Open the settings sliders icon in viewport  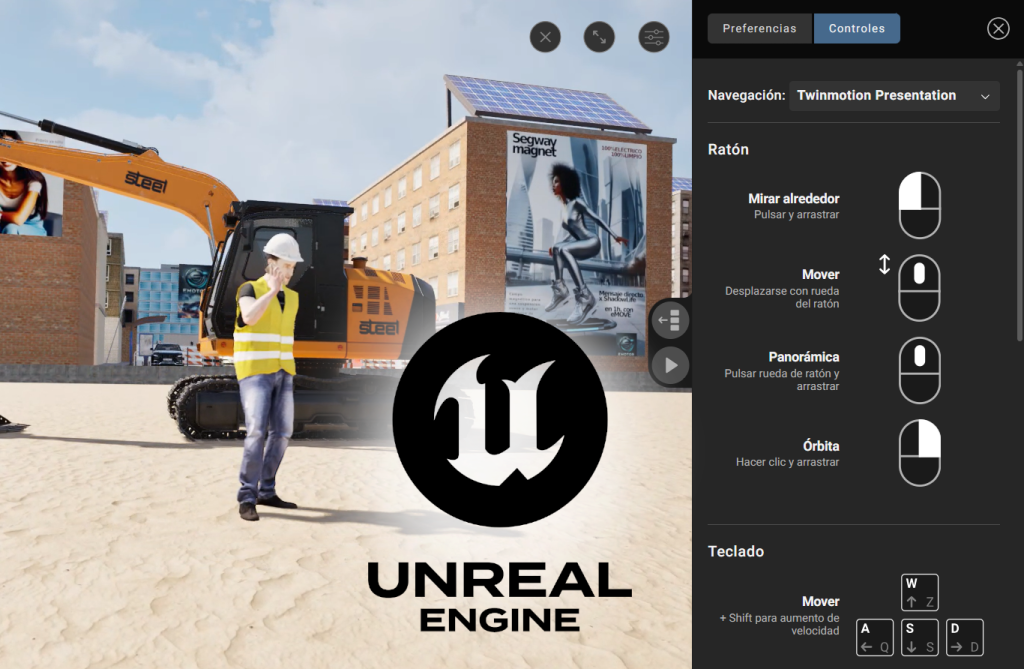[654, 38]
